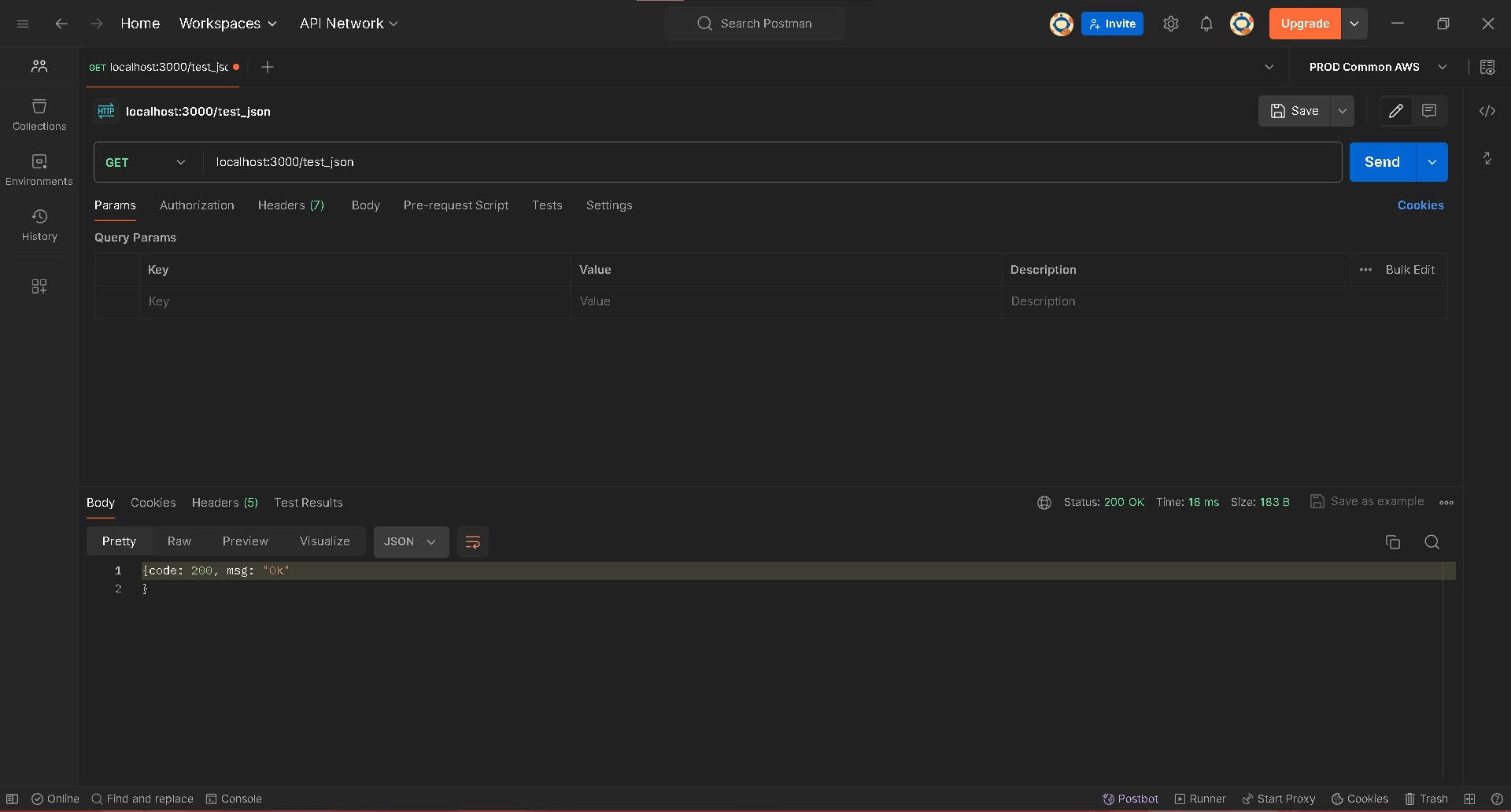The width and height of the screenshot is (1511, 812).
Task: Select the Raw response view tab
Action: tap(179, 541)
